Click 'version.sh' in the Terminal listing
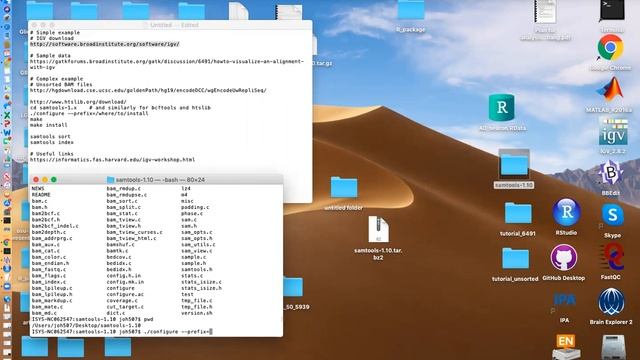640x360 pixels. [x=197, y=313]
